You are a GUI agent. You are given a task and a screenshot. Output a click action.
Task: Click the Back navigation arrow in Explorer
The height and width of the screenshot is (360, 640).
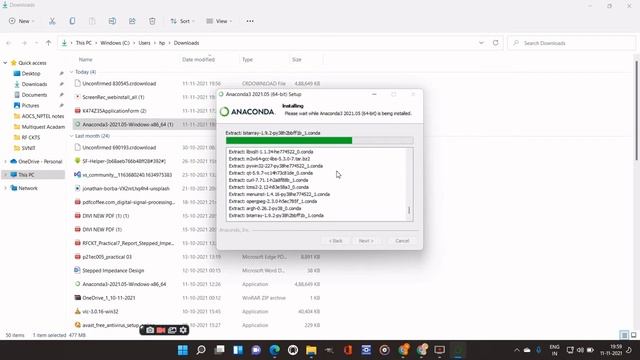(x=9, y=43)
